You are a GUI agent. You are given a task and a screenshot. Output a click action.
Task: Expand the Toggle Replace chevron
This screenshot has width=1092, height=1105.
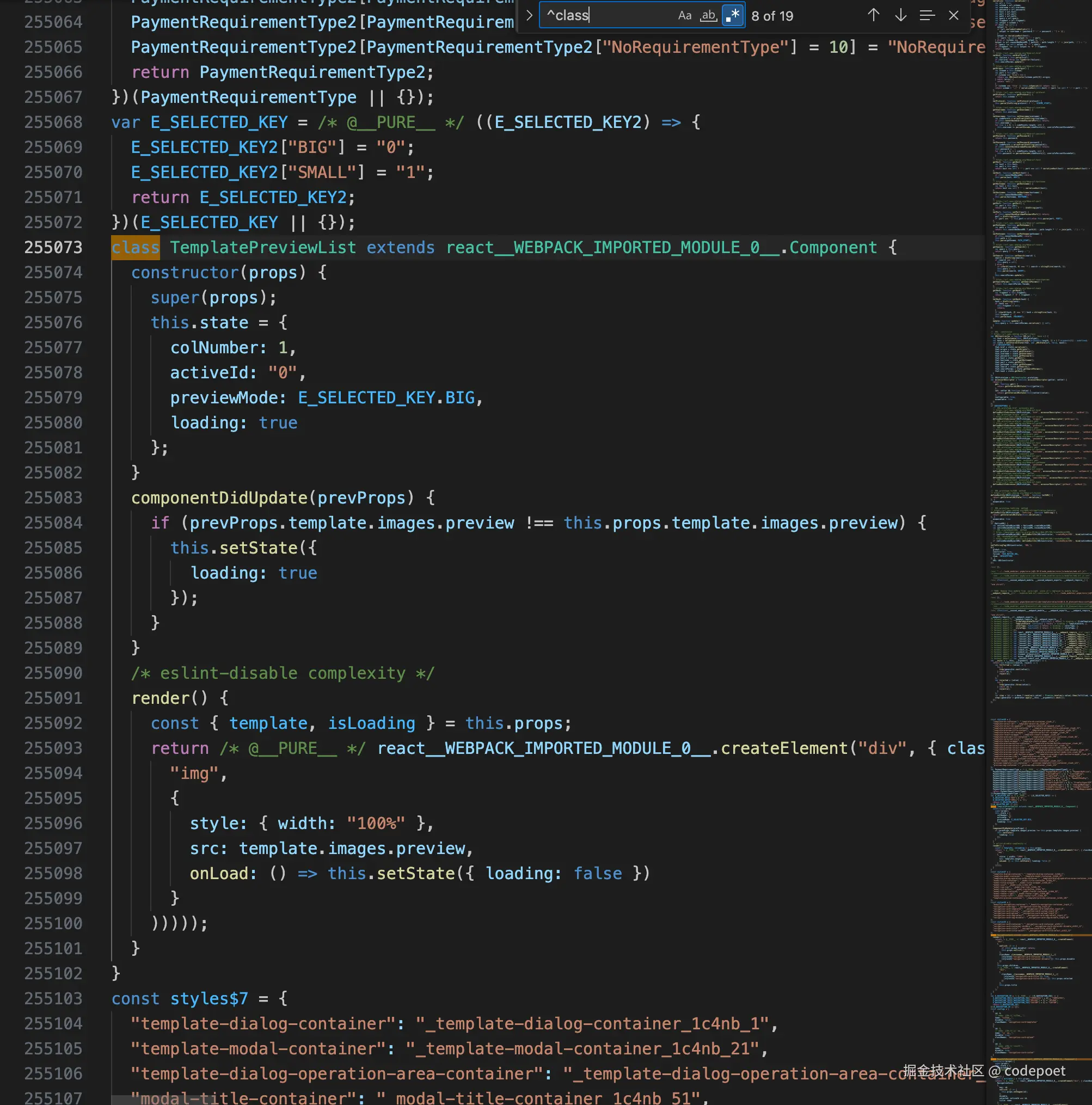coord(529,15)
